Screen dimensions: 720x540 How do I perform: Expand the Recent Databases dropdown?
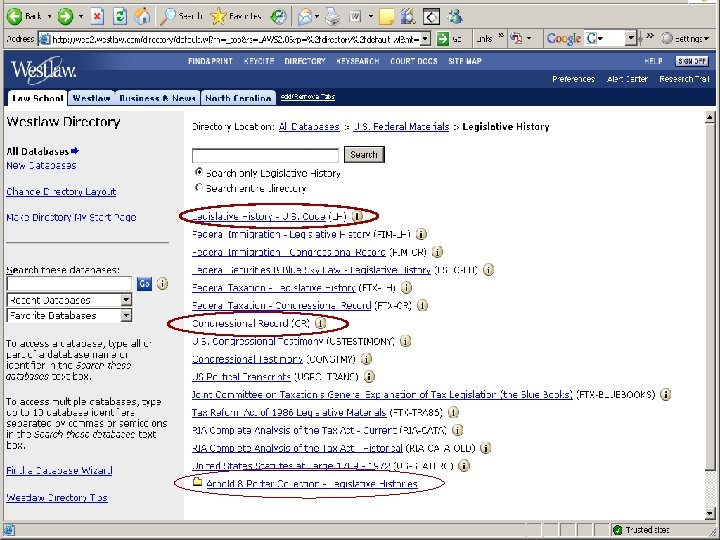pos(126,300)
